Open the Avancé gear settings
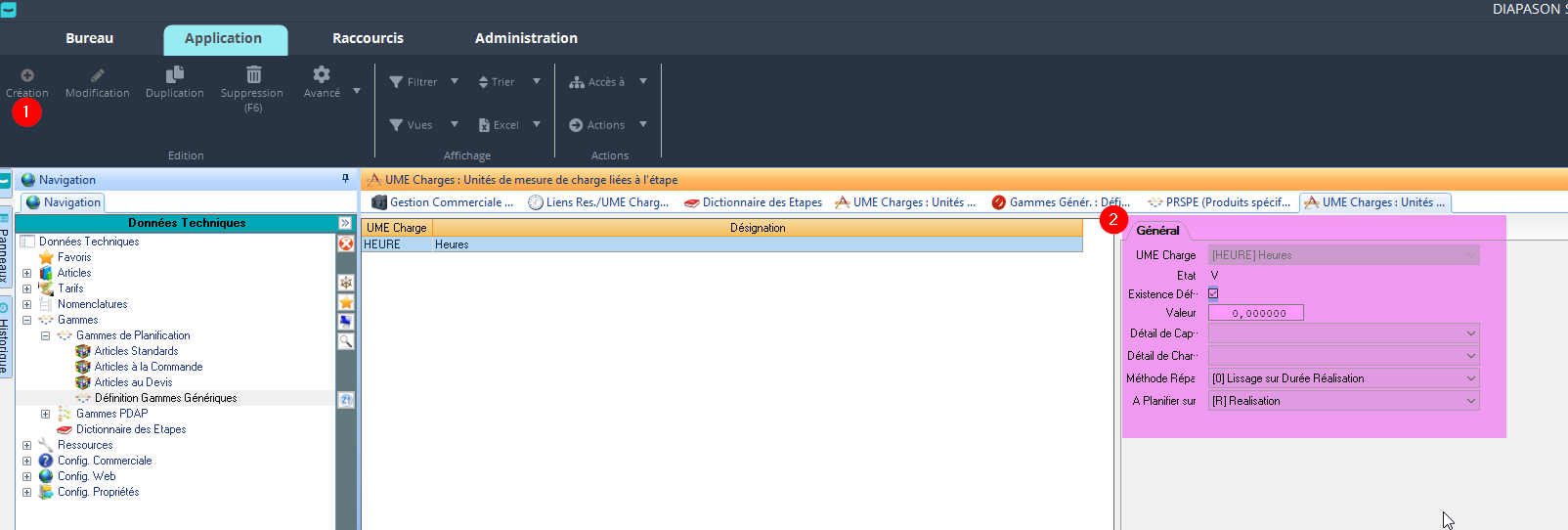 point(322,75)
